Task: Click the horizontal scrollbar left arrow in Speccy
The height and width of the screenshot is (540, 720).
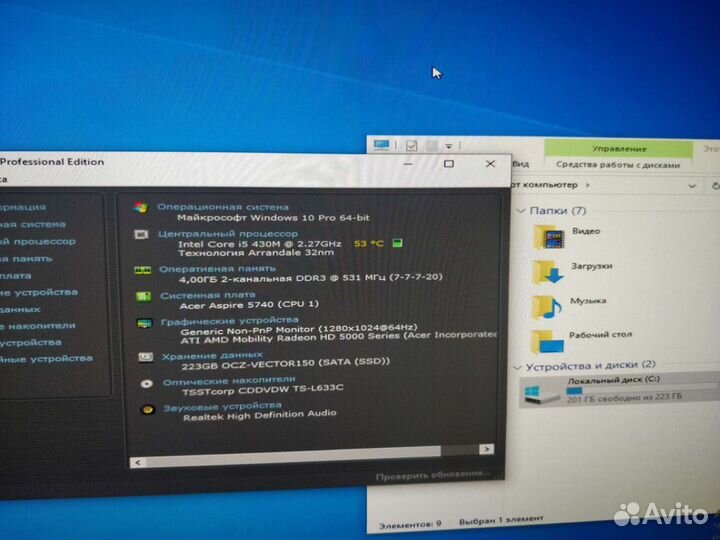Action: tap(138, 462)
